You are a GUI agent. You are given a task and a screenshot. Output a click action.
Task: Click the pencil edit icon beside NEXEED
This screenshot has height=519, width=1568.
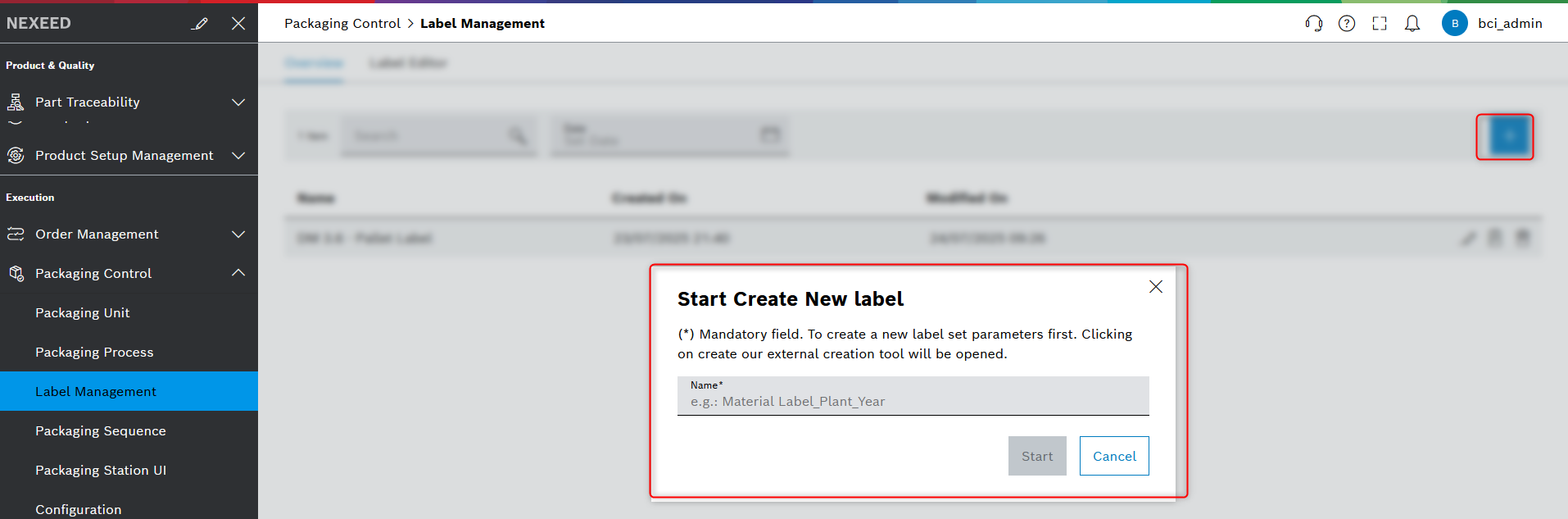pos(199,23)
